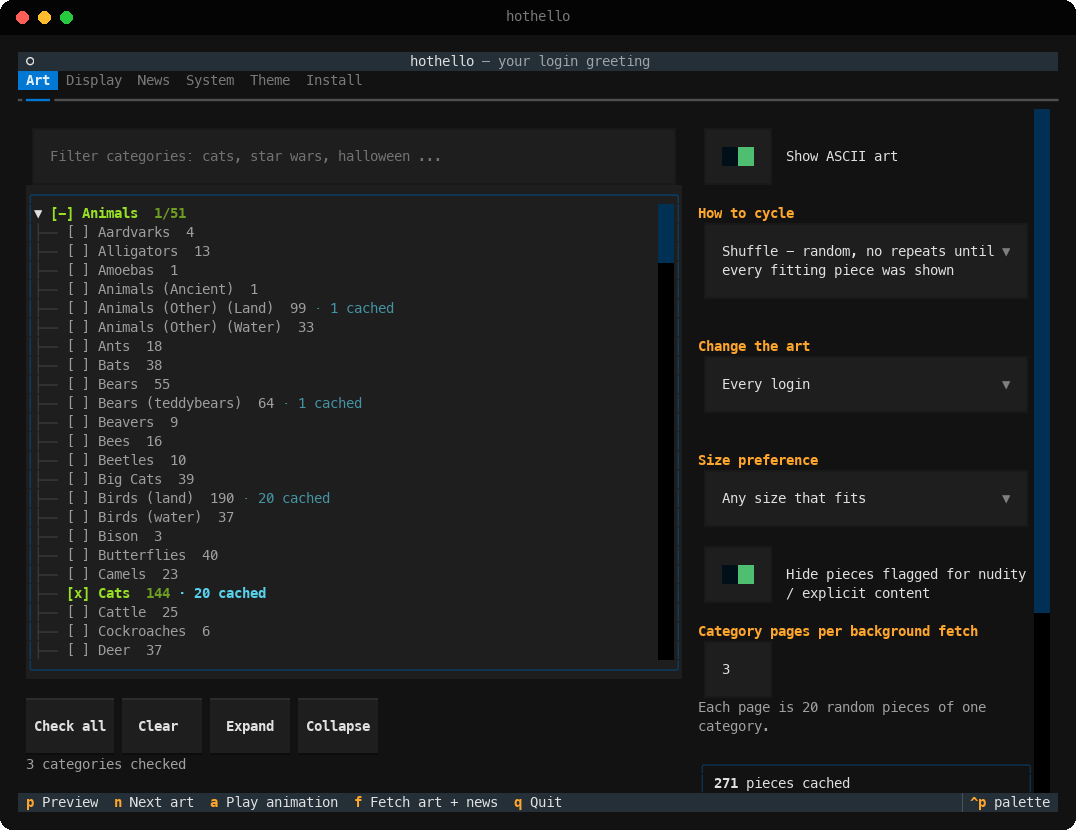Focus the Filter categories input field

(353, 156)
